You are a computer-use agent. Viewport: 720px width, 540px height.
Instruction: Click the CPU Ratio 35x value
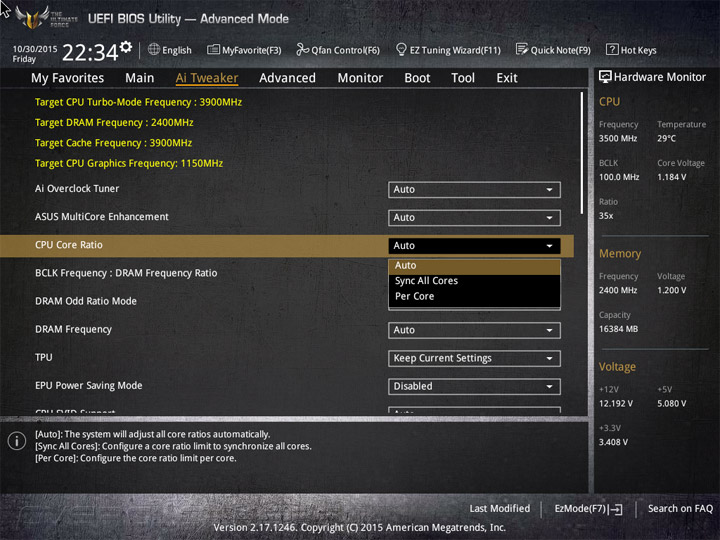tap(606, 216)
